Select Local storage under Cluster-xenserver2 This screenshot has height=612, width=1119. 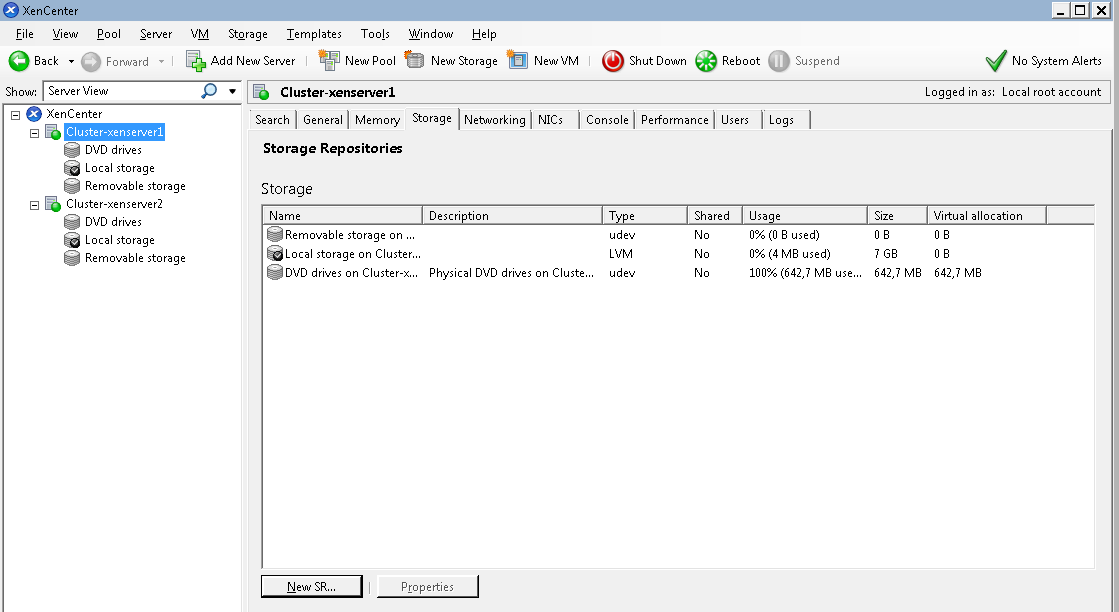coord(119,240)
